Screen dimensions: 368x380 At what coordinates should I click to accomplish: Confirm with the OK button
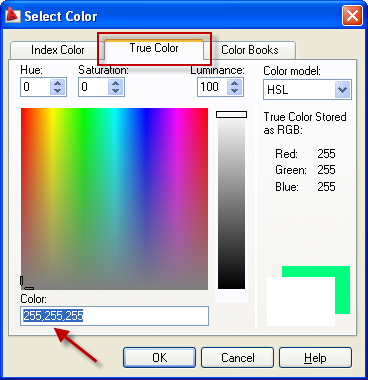pos(159,358)
